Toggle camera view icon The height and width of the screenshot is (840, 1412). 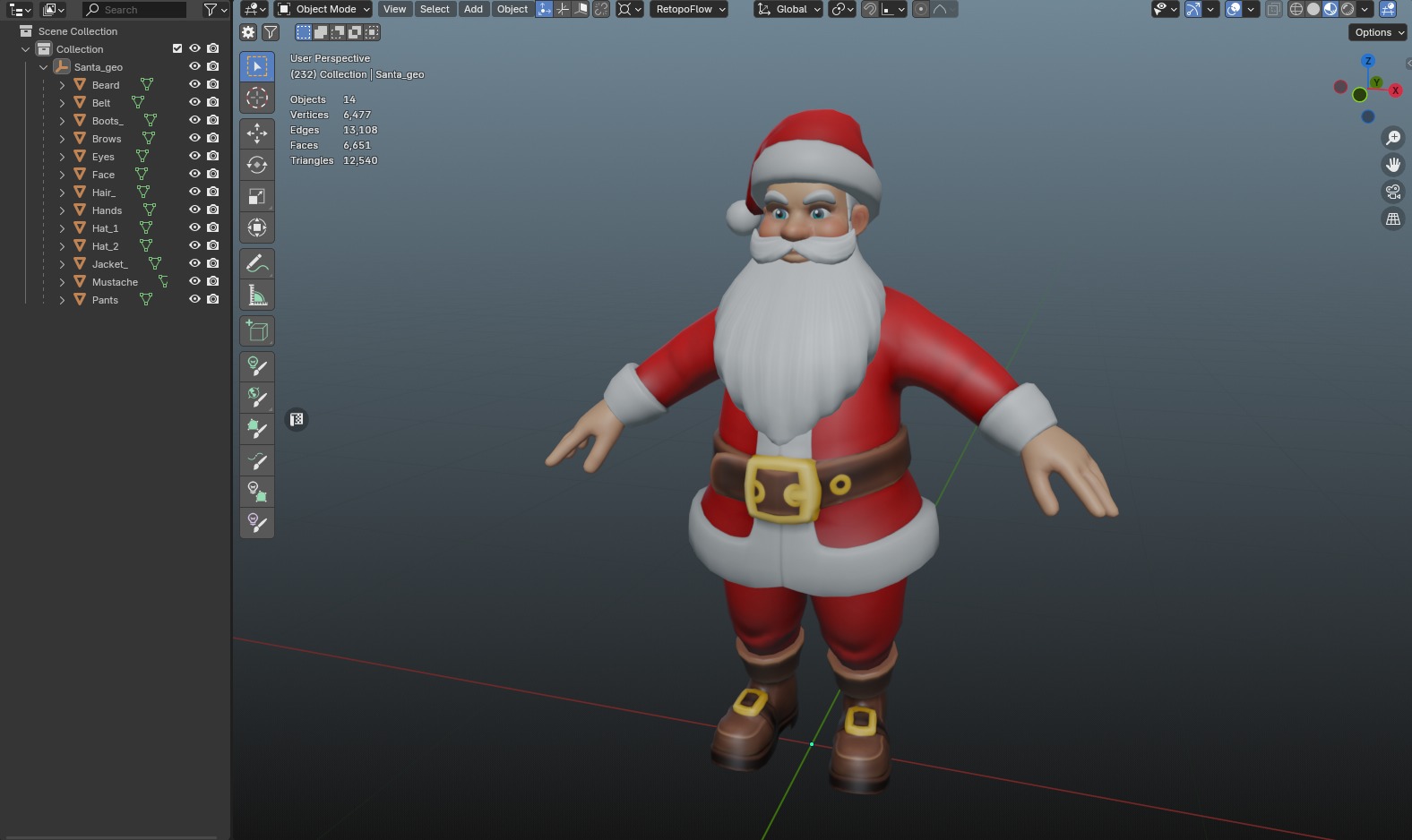point(1393,192)
